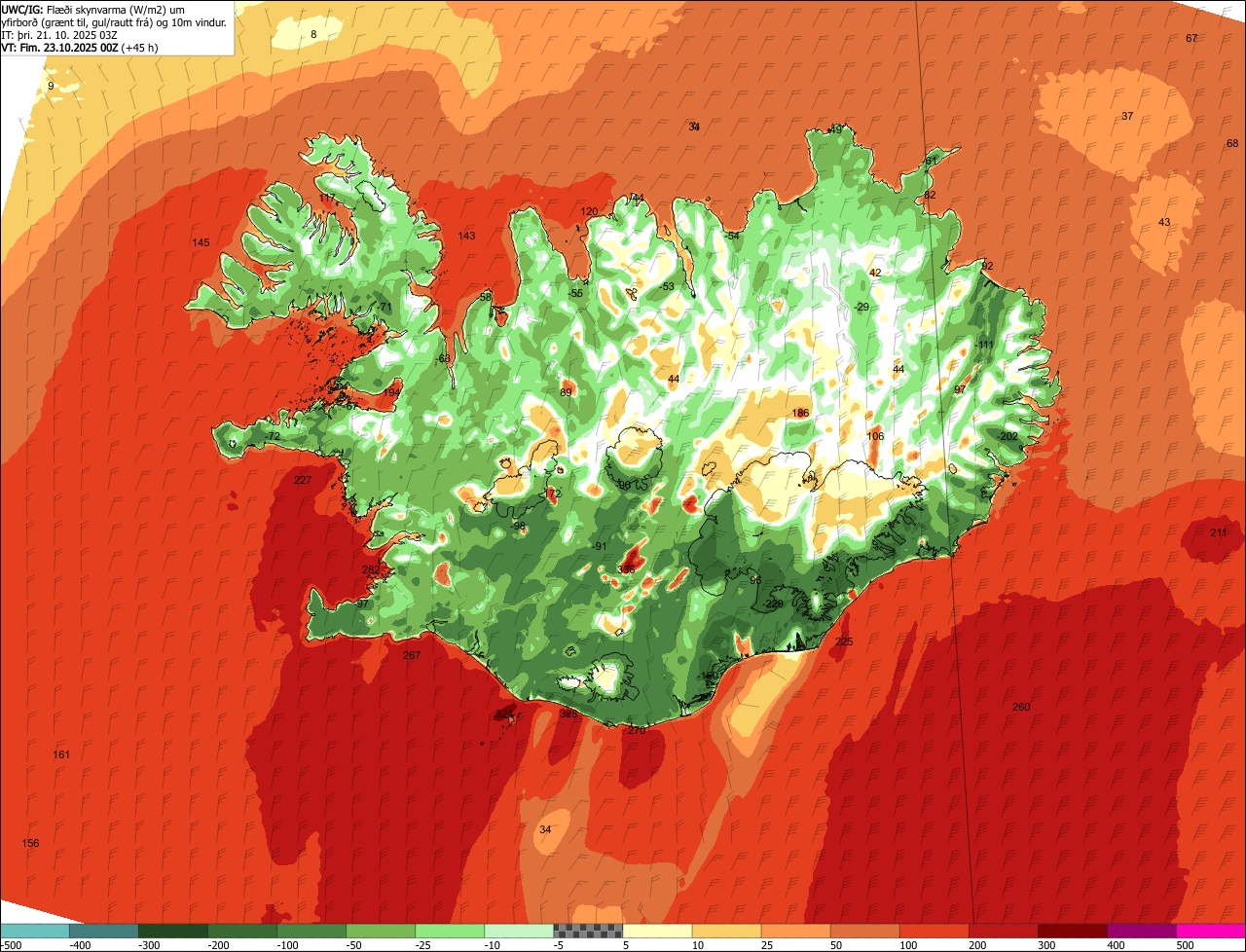The height and width of the screenshot is (952, 1246).
Task: Click the red 200 to 300 legend swatch
Action: tap(1002, 931)
